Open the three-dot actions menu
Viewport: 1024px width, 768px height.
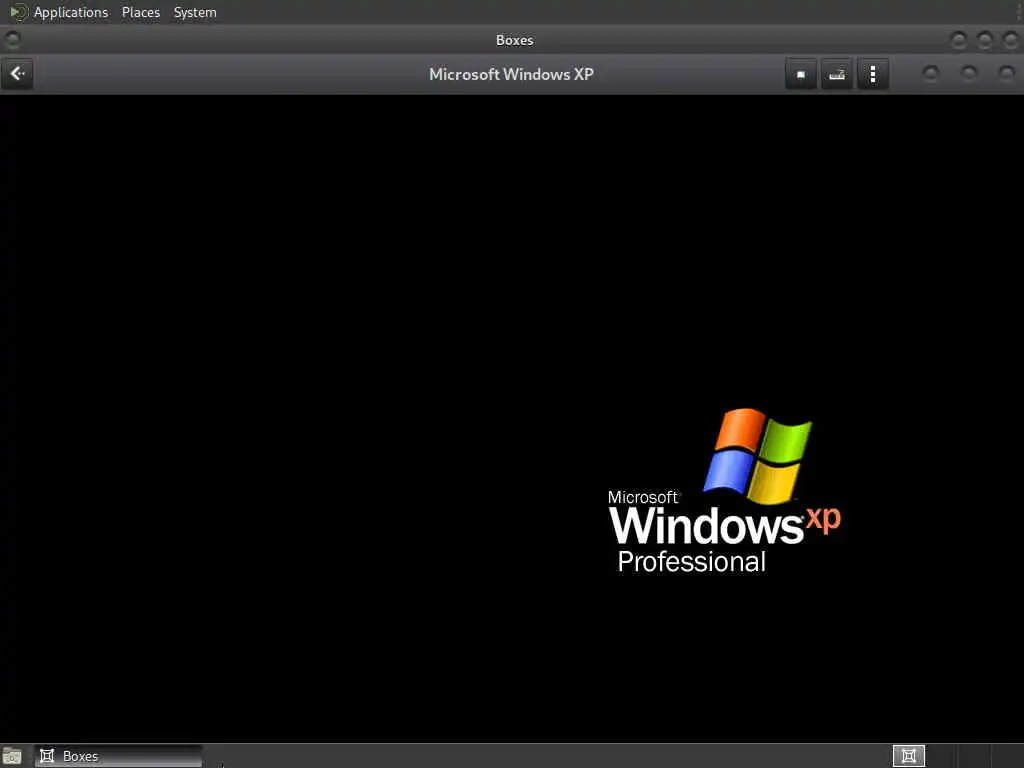coord(872,74)
